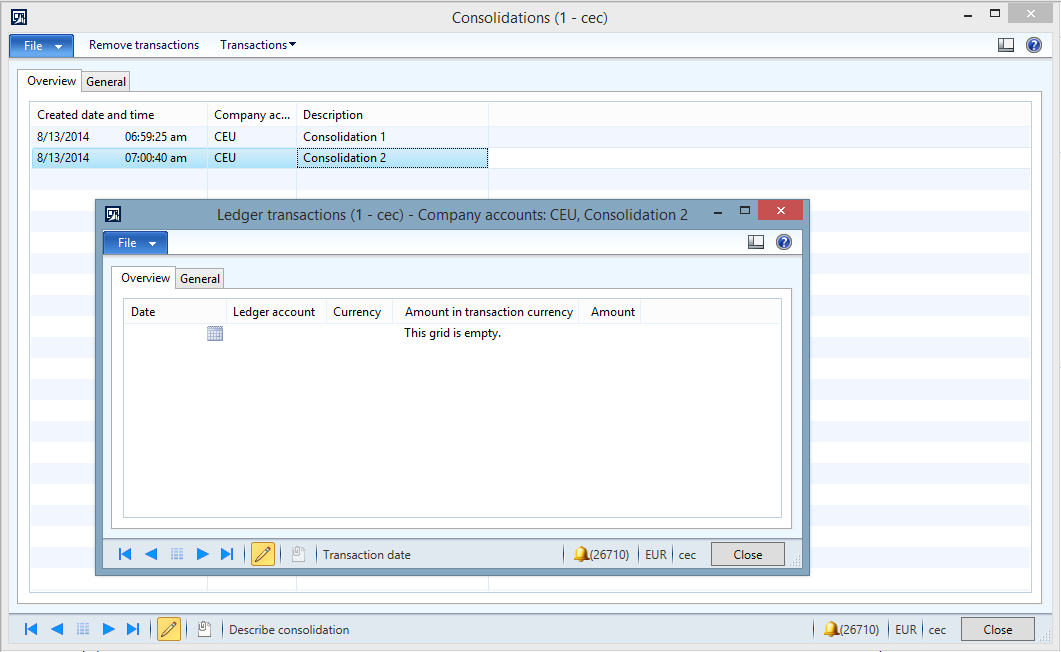Switch to the General tab in Consolidations
The width and height of the screenshot is (1061, 652).
tap(106, 82)
